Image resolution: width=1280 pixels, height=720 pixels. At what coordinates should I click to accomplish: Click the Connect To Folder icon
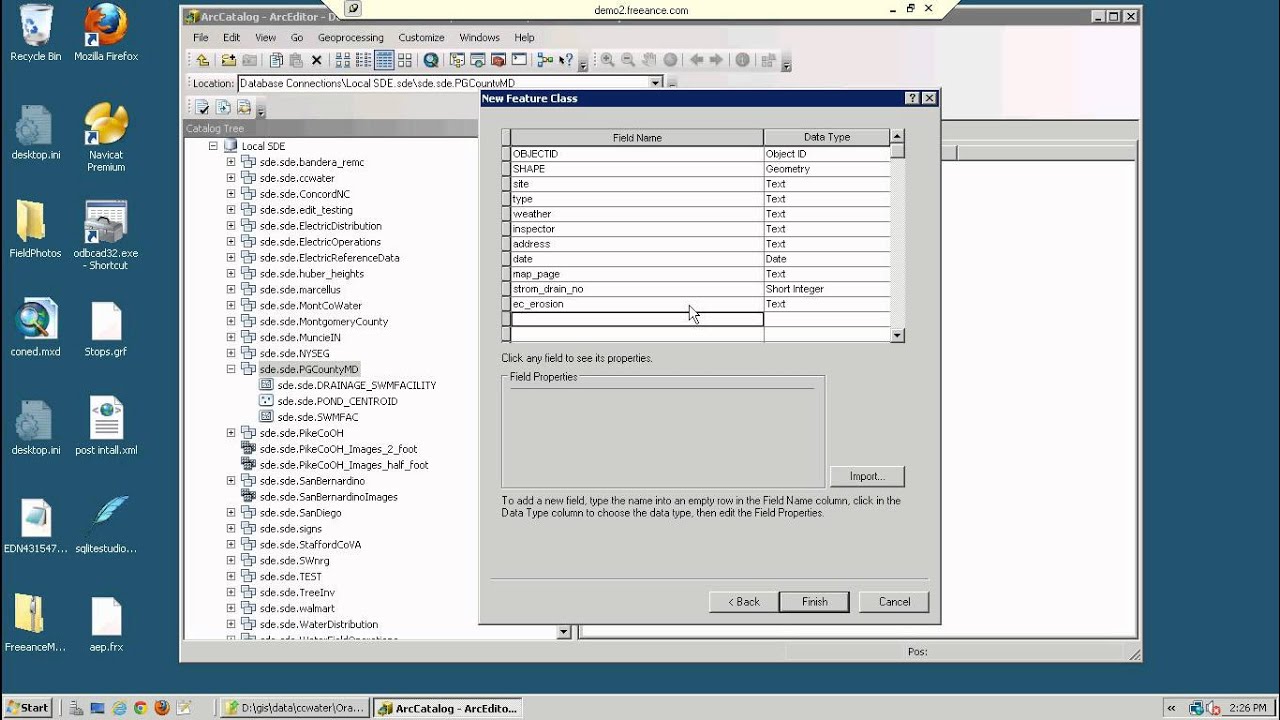click(229, 60)
